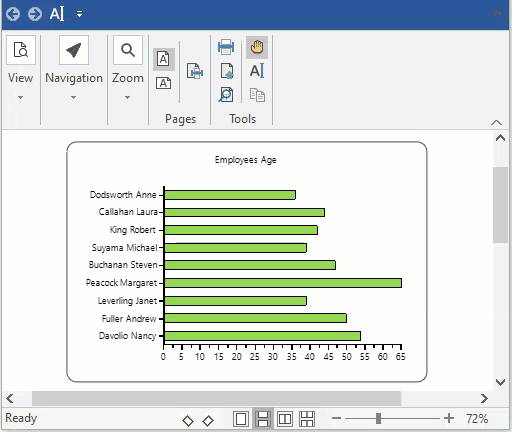
Task: Open the Find magnifier over page icon
Action: (x=226, y=95)
